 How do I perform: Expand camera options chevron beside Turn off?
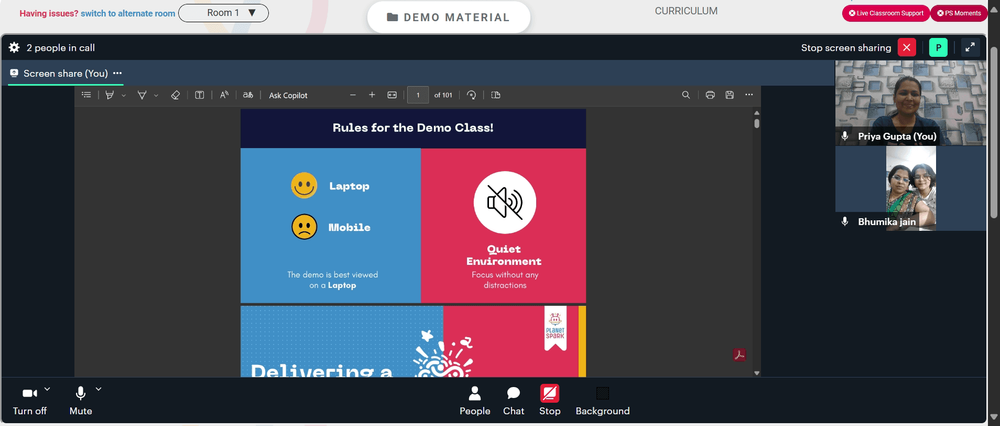[x=47, y=388]
